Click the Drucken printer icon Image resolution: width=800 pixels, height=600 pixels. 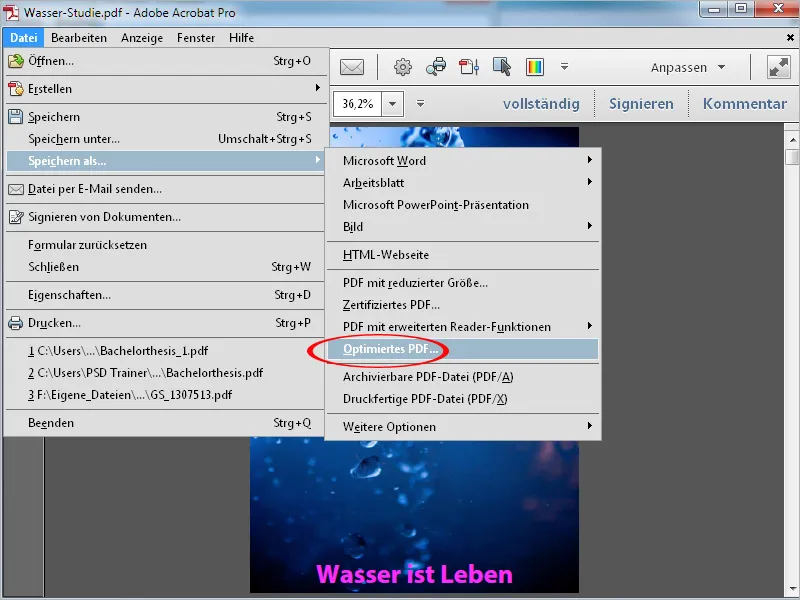point(16,323)
